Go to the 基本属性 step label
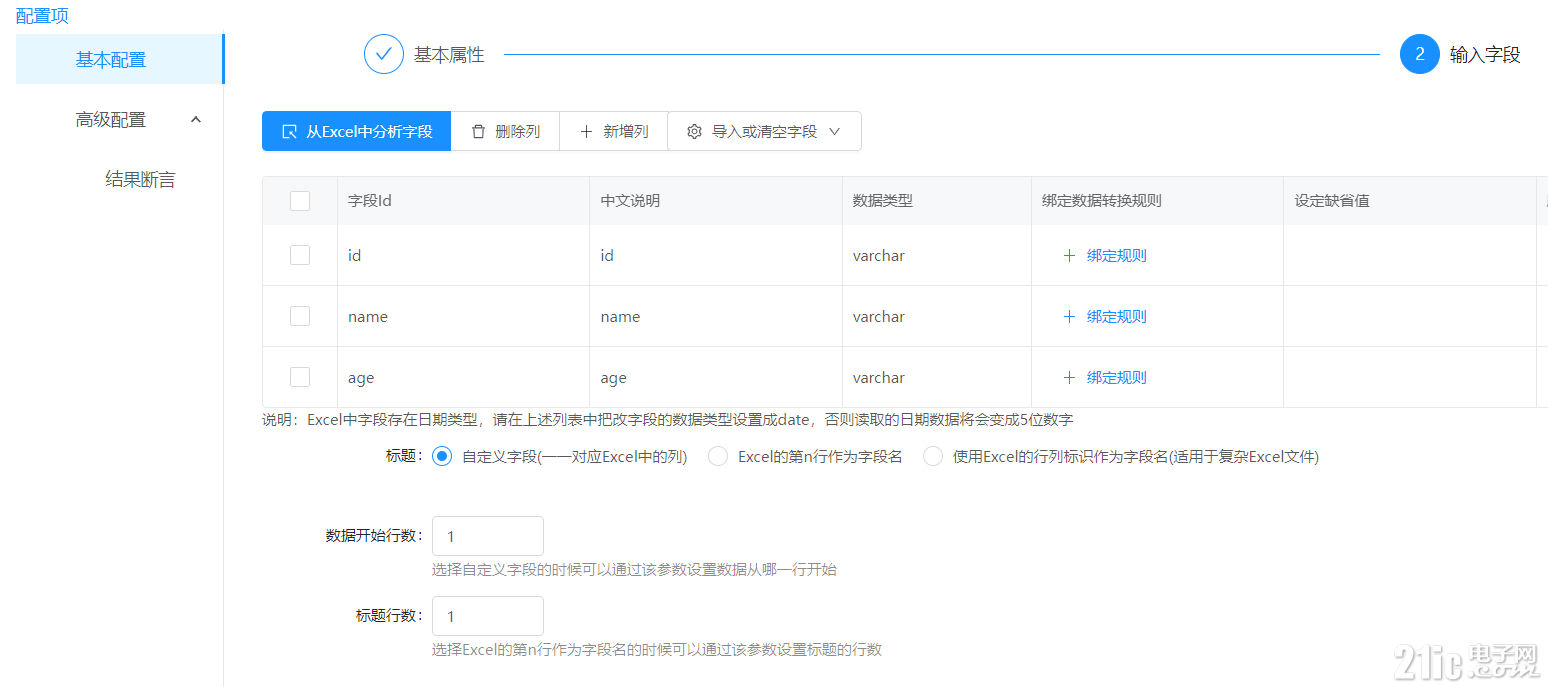Viewport: 1548px width, 687px height. (x=449, y=55)
